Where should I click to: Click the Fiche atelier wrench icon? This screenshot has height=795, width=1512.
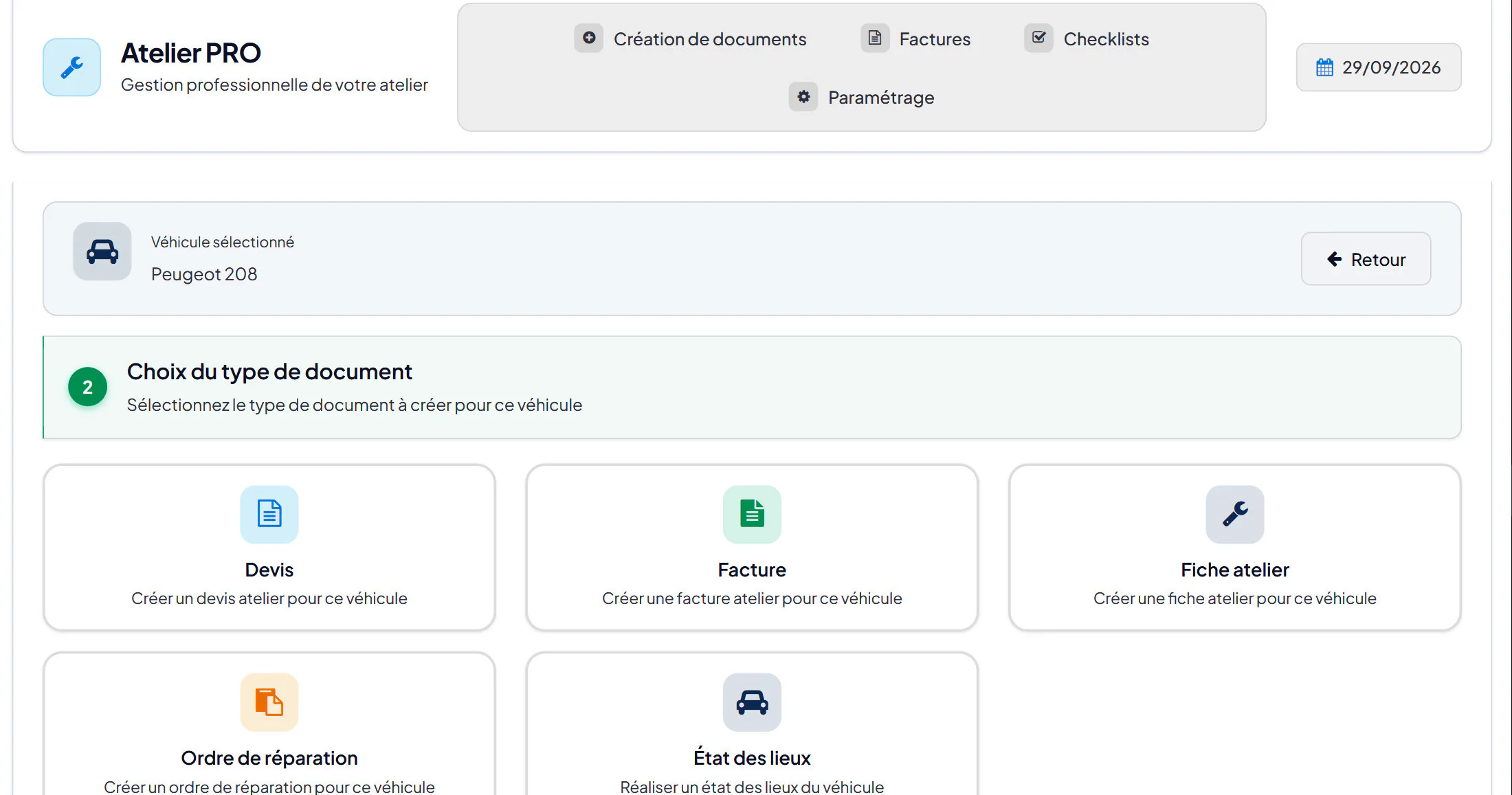click(x=1235, y=514)
